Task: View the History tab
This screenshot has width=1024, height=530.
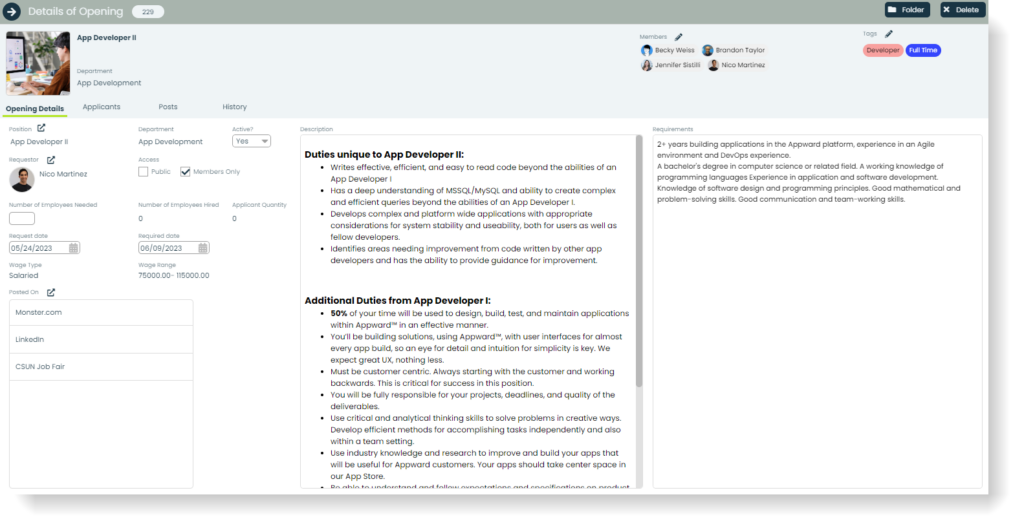Action: [x=234, y=106]
